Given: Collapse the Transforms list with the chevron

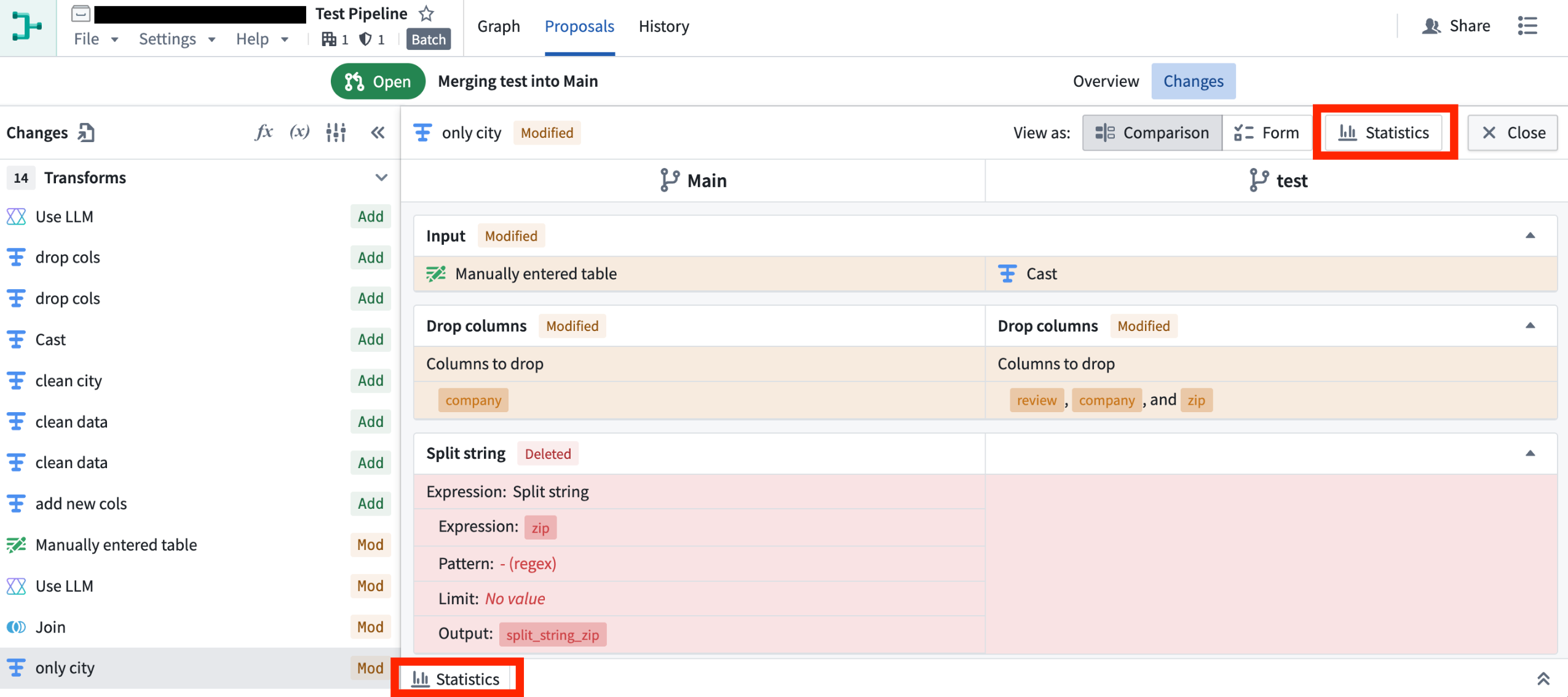Looking at the screenshot, I should [x=381, y=177].
